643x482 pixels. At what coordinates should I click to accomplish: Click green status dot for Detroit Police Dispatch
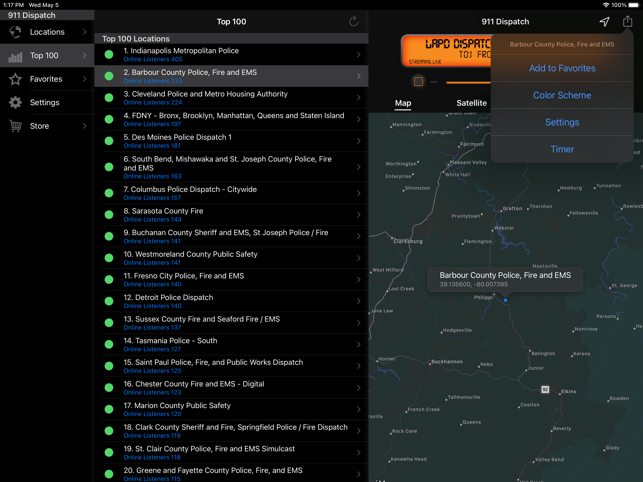pos(109,301)
